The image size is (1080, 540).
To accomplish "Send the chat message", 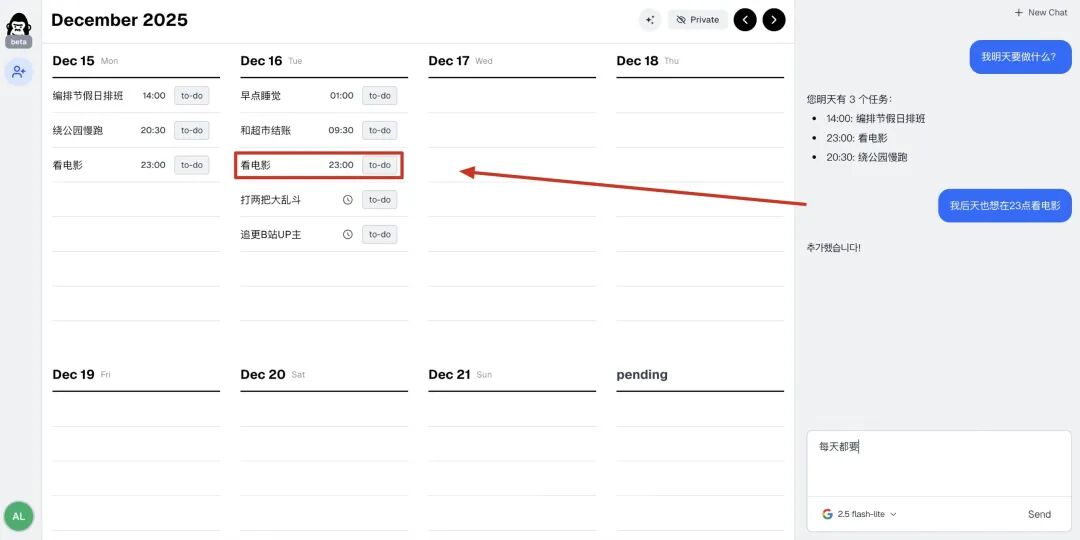I will [x=1039, y=514].
